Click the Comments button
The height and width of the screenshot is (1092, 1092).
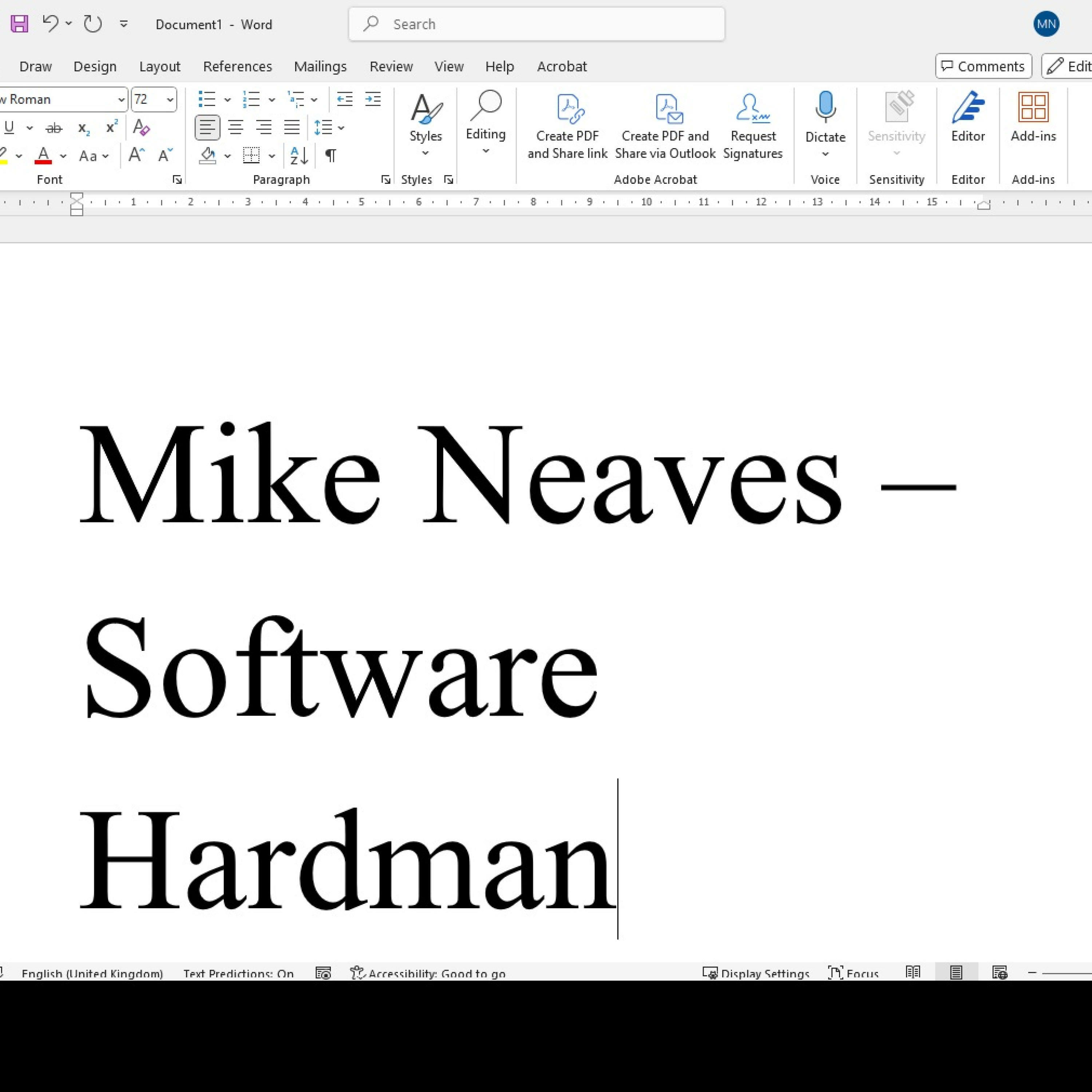pos(983,67)
